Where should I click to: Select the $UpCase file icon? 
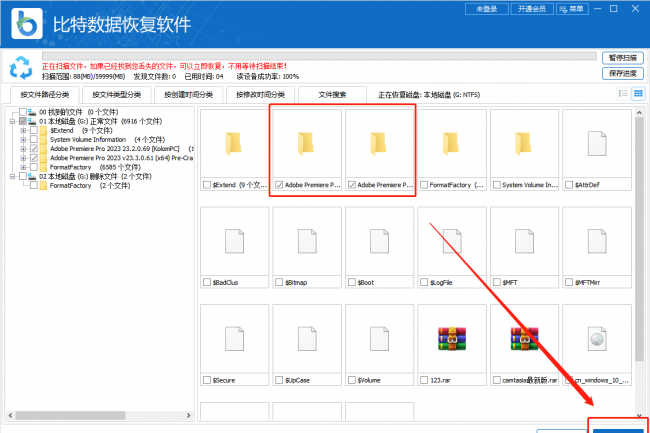tap(307, 339)
